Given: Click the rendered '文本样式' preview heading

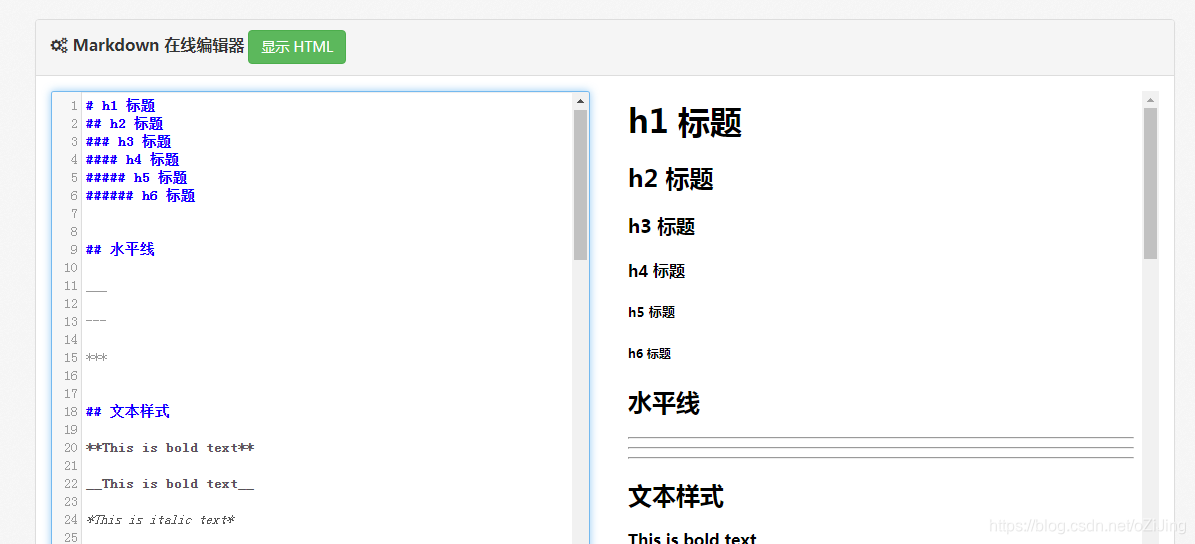Looking at the screenshot, I should tap(676, 497).
